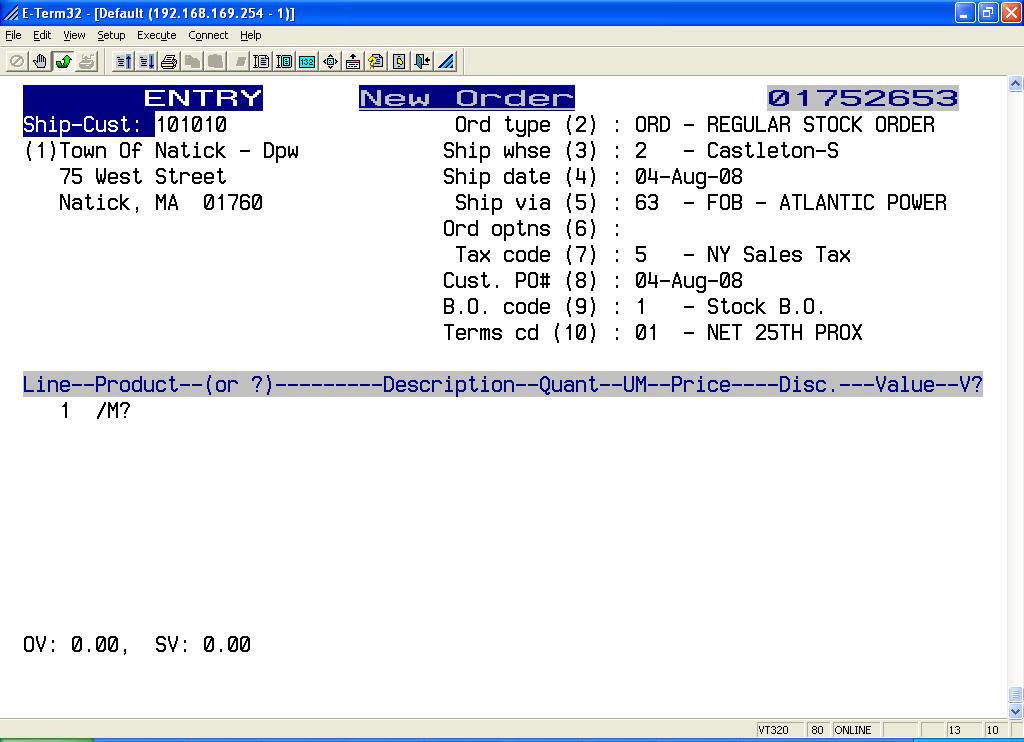The width and height of the screenshot is (1024, 742).
Task: Click the vertical scrollbar down arrow
Action: 1016,711
